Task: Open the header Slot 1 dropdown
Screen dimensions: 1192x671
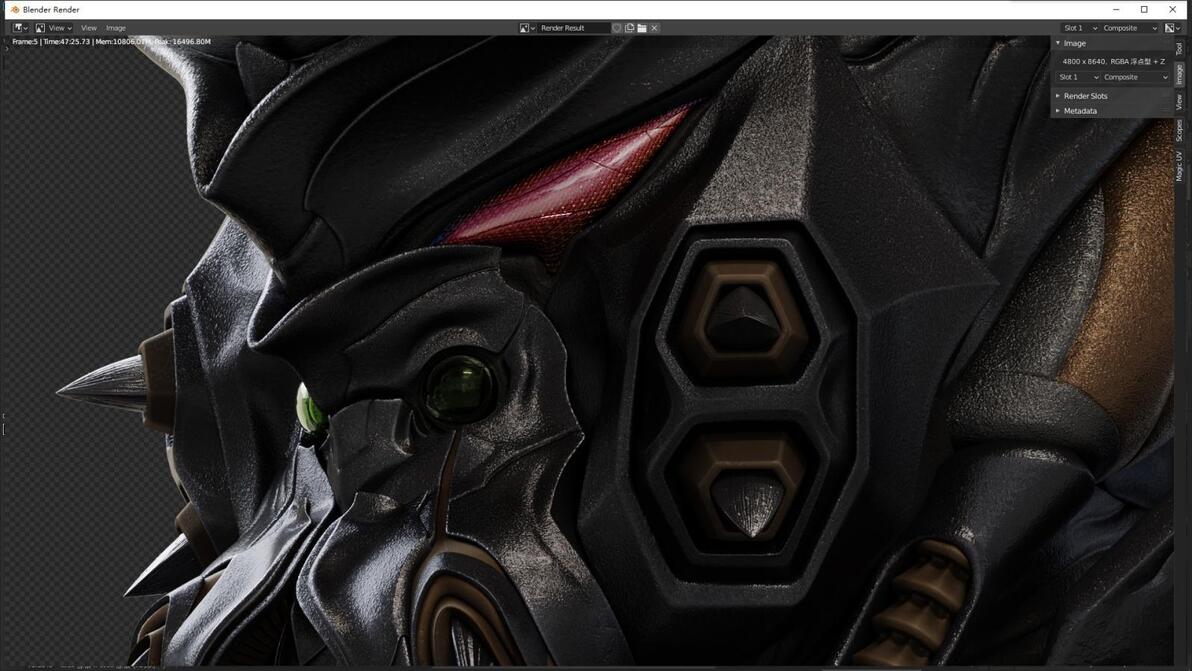Action: pos(1080,28)
